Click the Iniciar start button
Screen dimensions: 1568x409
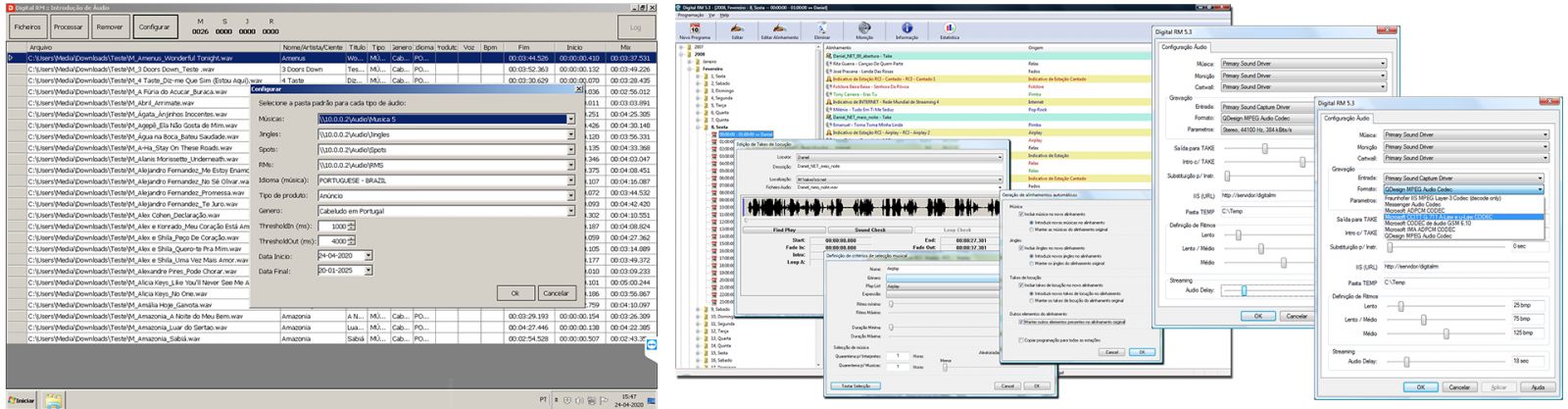coord(21,400)
